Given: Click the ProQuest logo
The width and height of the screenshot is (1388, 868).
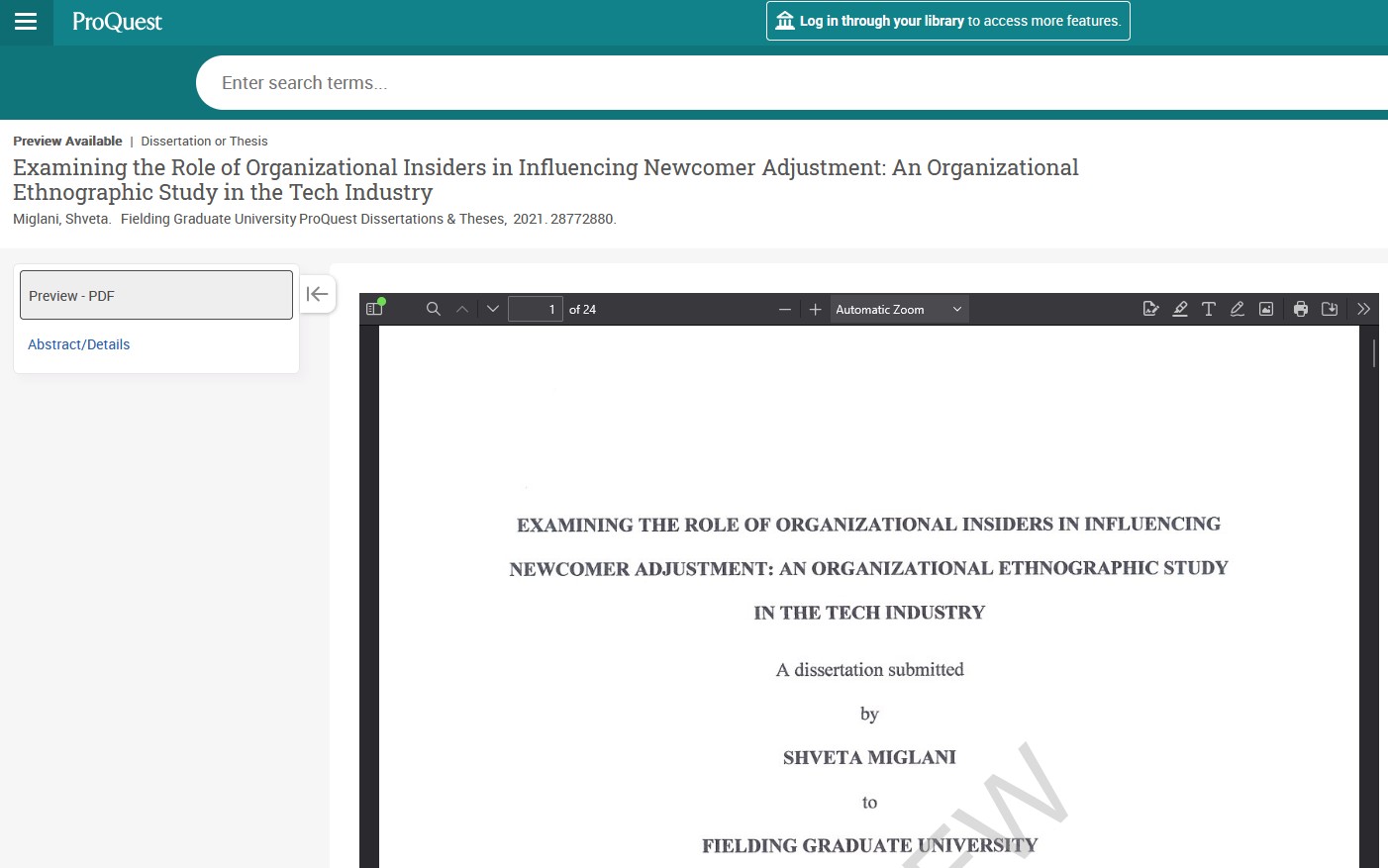Looking at the screenshot, I should tap(117, 22).
